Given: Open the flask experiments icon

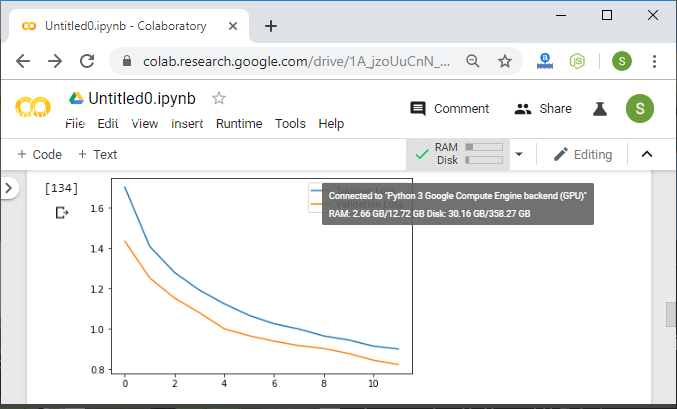Looking at the screenshot, I should click(x=600, y=109).
